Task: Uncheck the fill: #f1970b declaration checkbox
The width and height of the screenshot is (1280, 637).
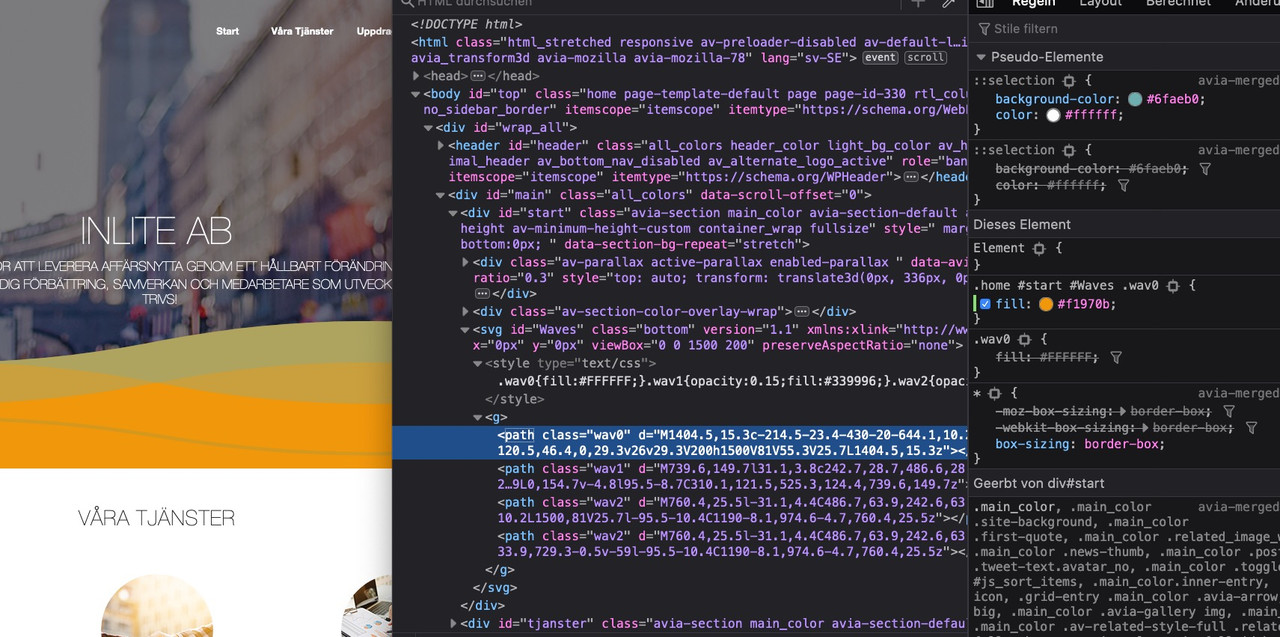Action: (x=985, y=304)
